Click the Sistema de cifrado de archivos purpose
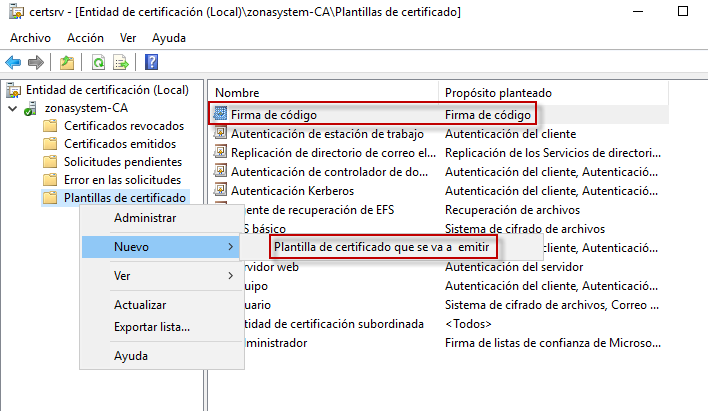Screen dimensions: 708x411 (x=525, y=229)
